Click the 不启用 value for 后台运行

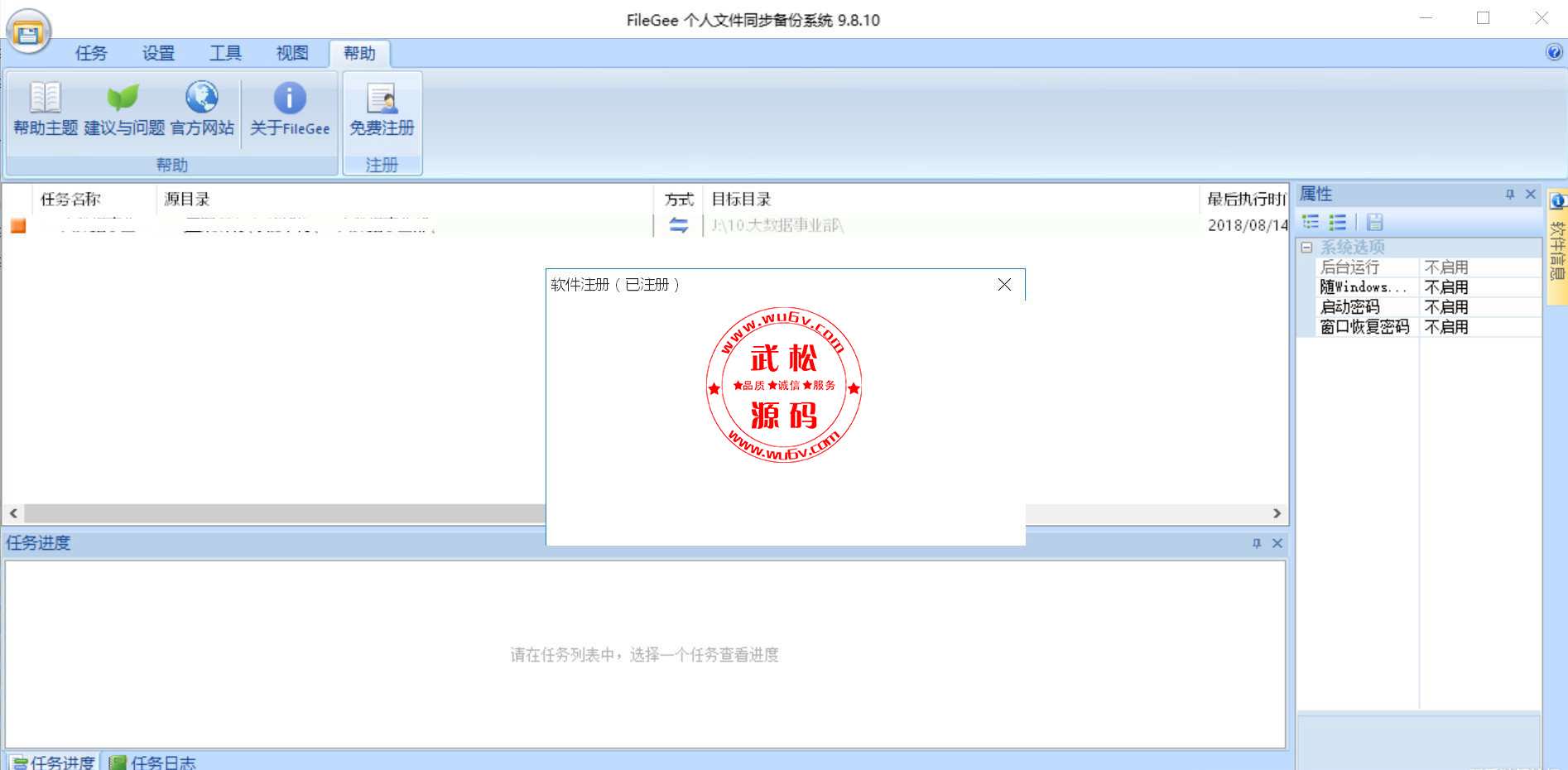tap(1446, 267)
